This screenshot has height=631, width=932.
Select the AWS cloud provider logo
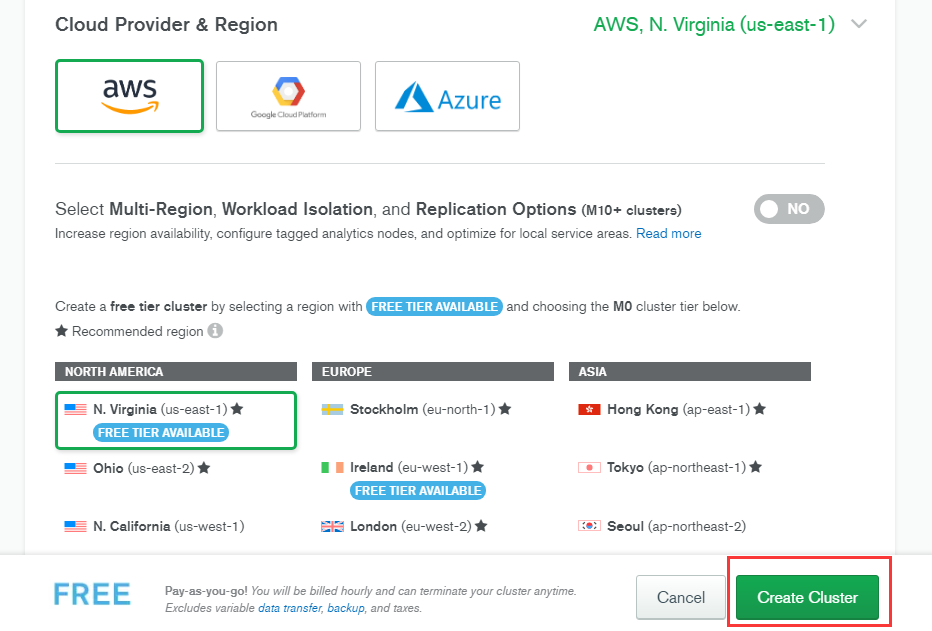click(129, 96)
